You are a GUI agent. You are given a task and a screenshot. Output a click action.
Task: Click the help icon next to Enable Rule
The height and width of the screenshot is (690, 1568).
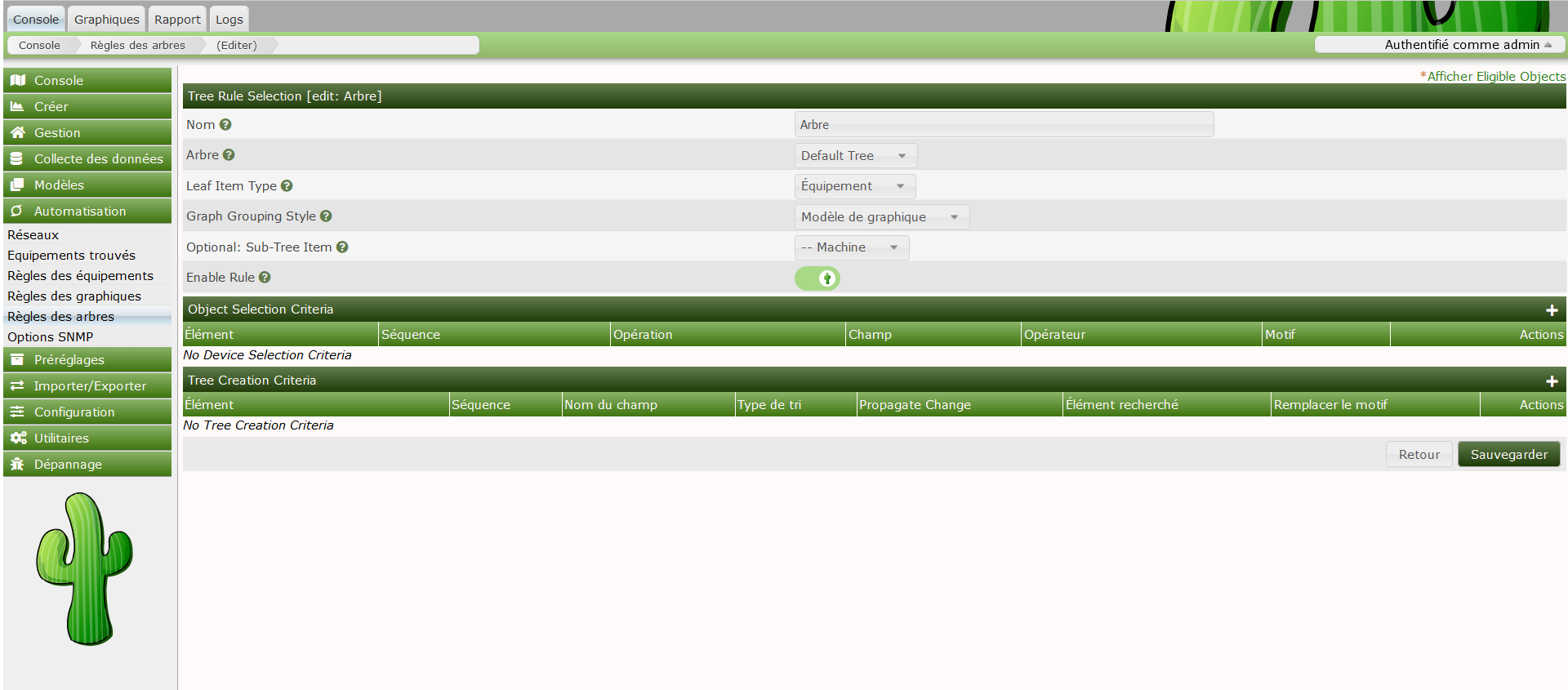click(265, 278)
